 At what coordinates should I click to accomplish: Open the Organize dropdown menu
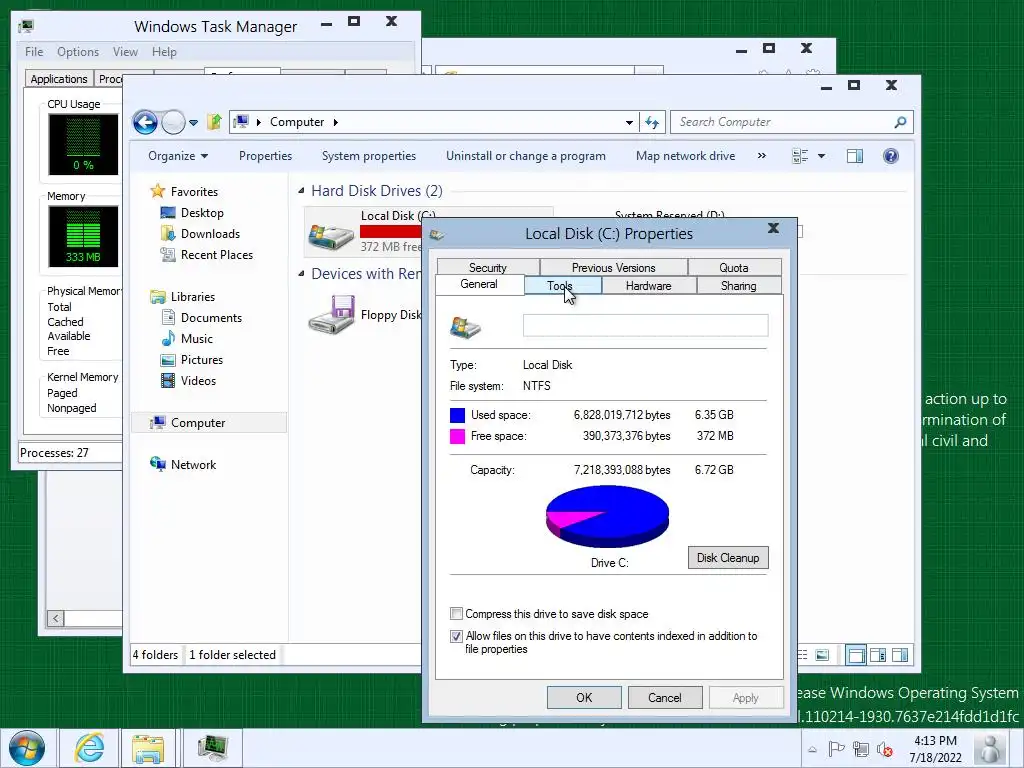(x=178, y=156)
